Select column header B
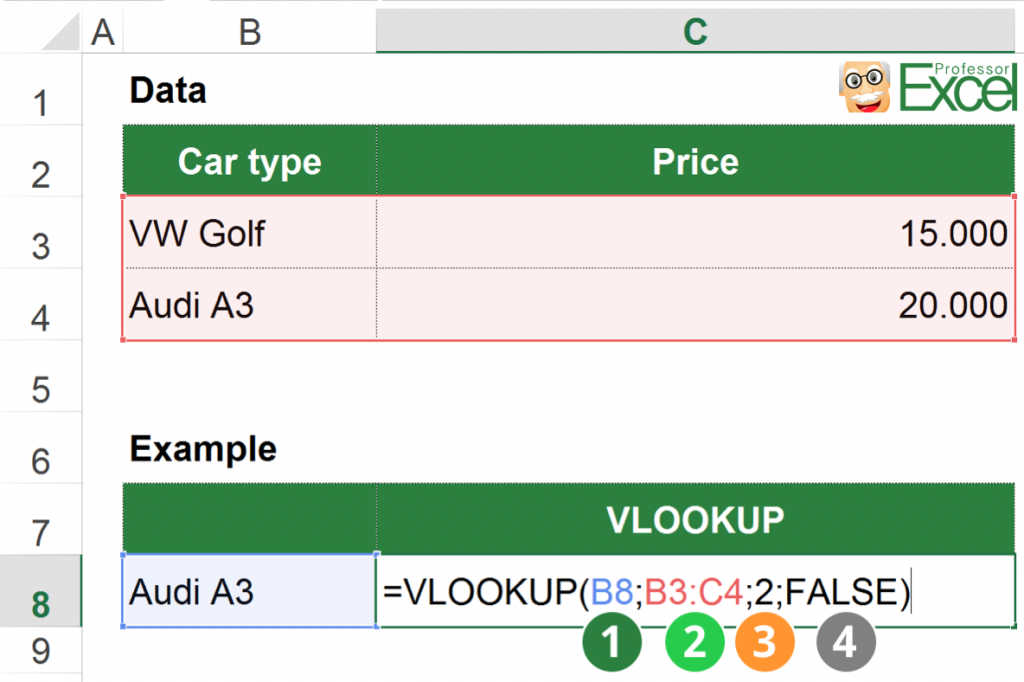 click(249, 30)
